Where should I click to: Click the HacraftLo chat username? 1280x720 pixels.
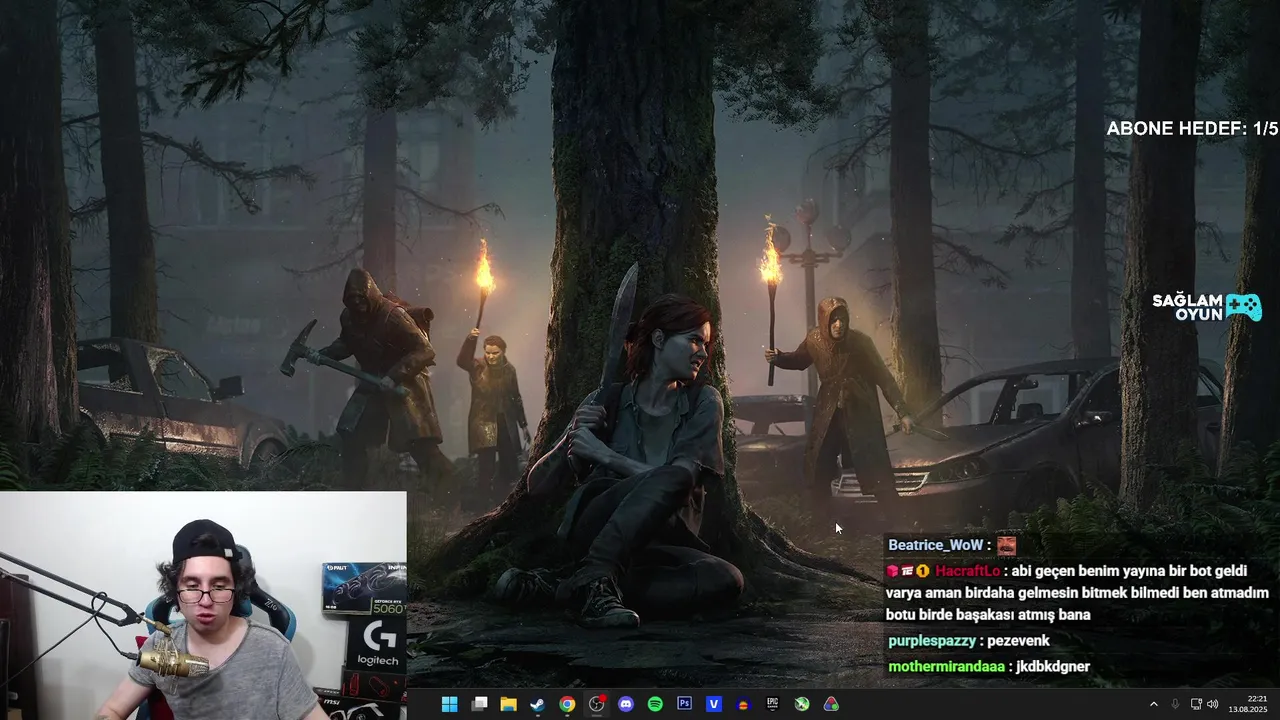[x=967, y=571]
